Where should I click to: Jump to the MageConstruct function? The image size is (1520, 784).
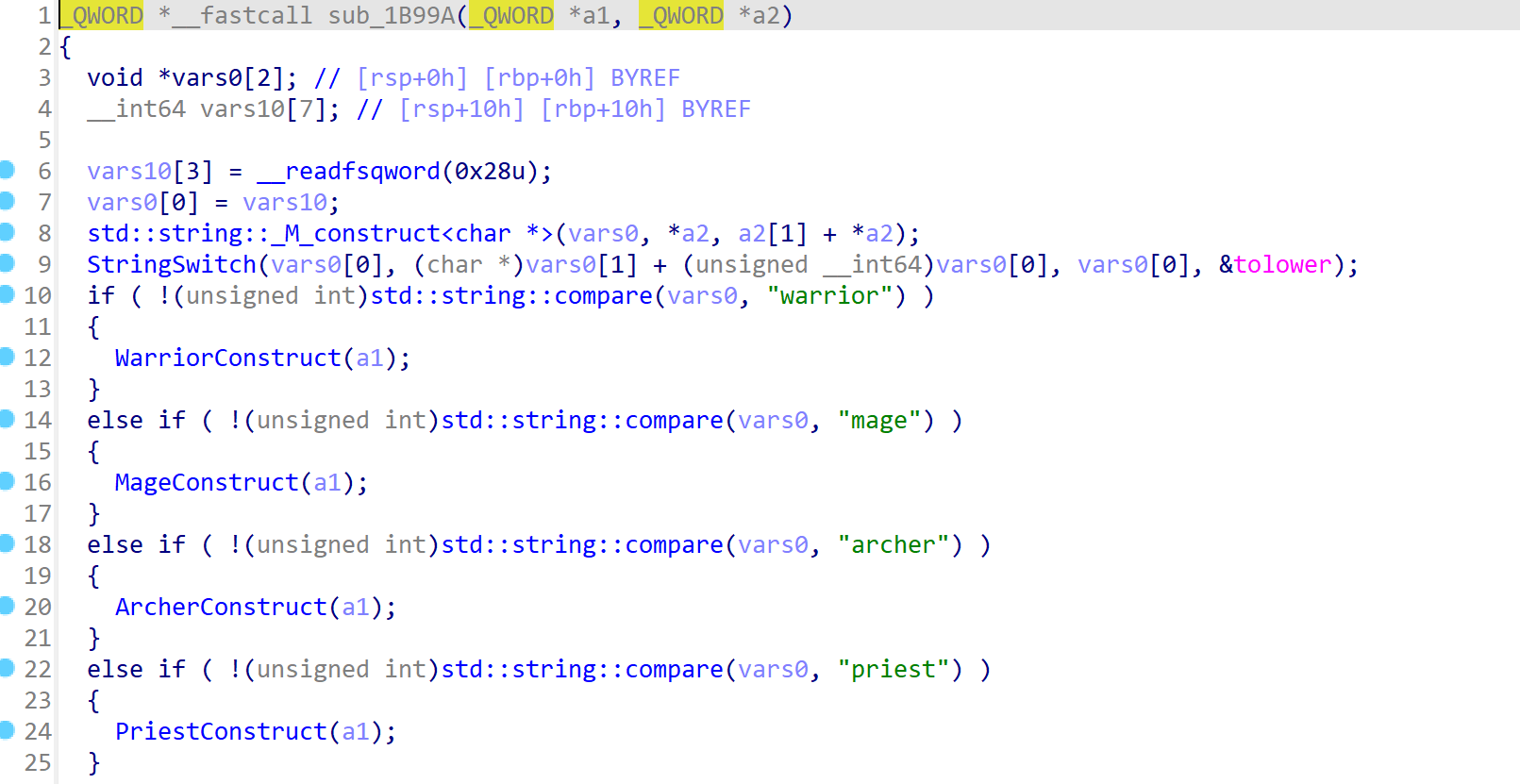[207, 483]
